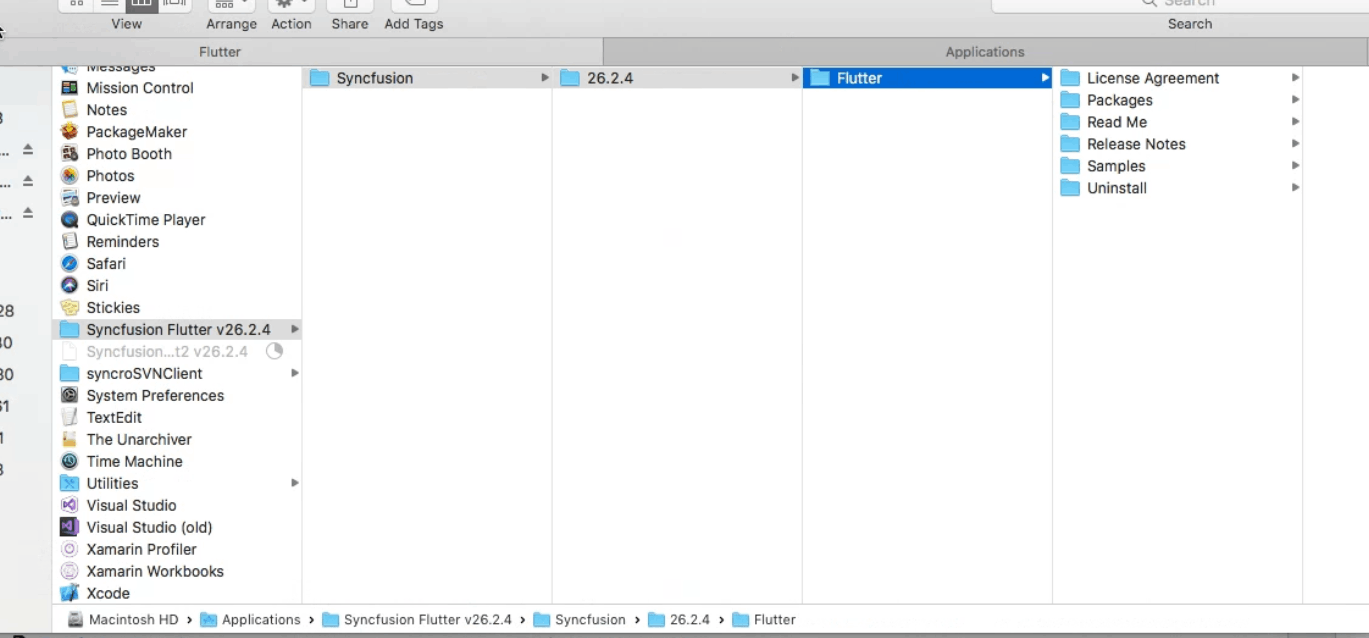Expand arrow beside Syncfusion Flutter v26.2.4
Screen dimensions: 1369x638
(294, 330)
